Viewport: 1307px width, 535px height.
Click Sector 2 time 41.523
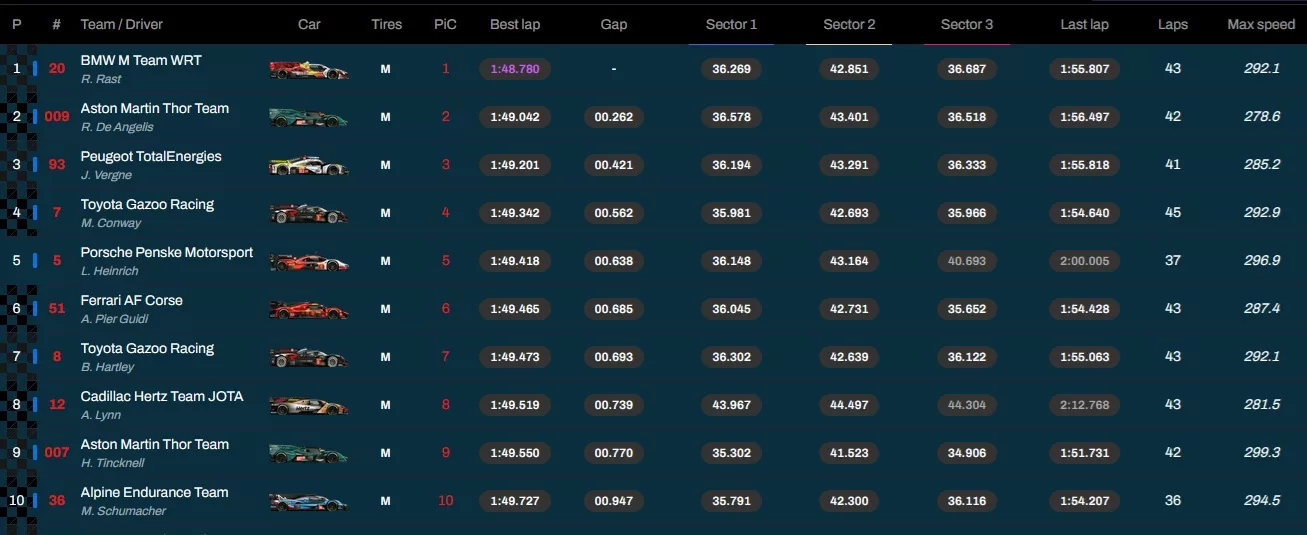pyautogui.click(x=849, y=453)
